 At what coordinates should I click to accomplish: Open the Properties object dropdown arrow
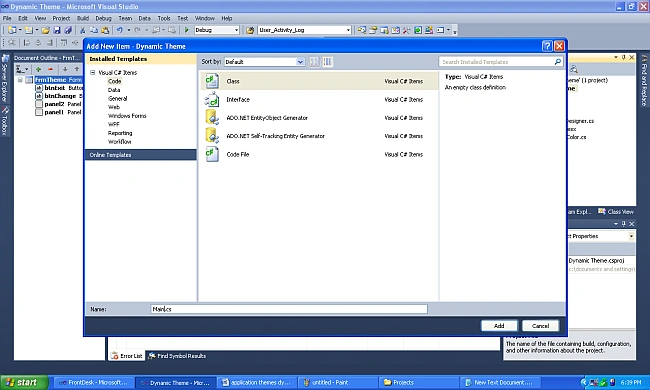631,236
